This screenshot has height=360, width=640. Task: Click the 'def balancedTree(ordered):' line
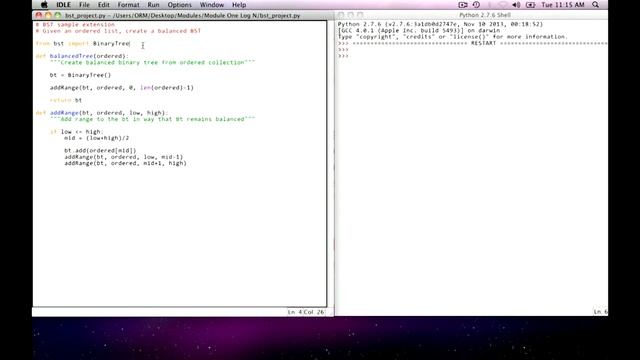(x=82, y=56)
